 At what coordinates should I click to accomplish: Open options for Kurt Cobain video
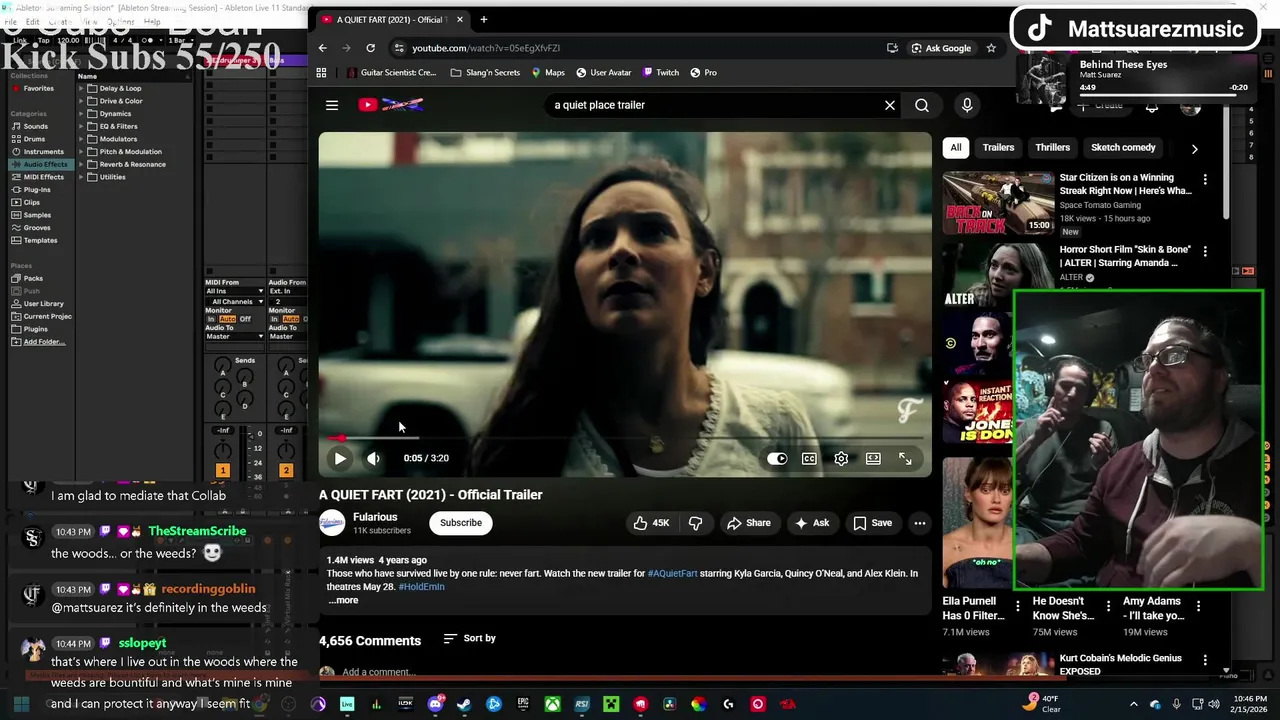click(1205, 661)
